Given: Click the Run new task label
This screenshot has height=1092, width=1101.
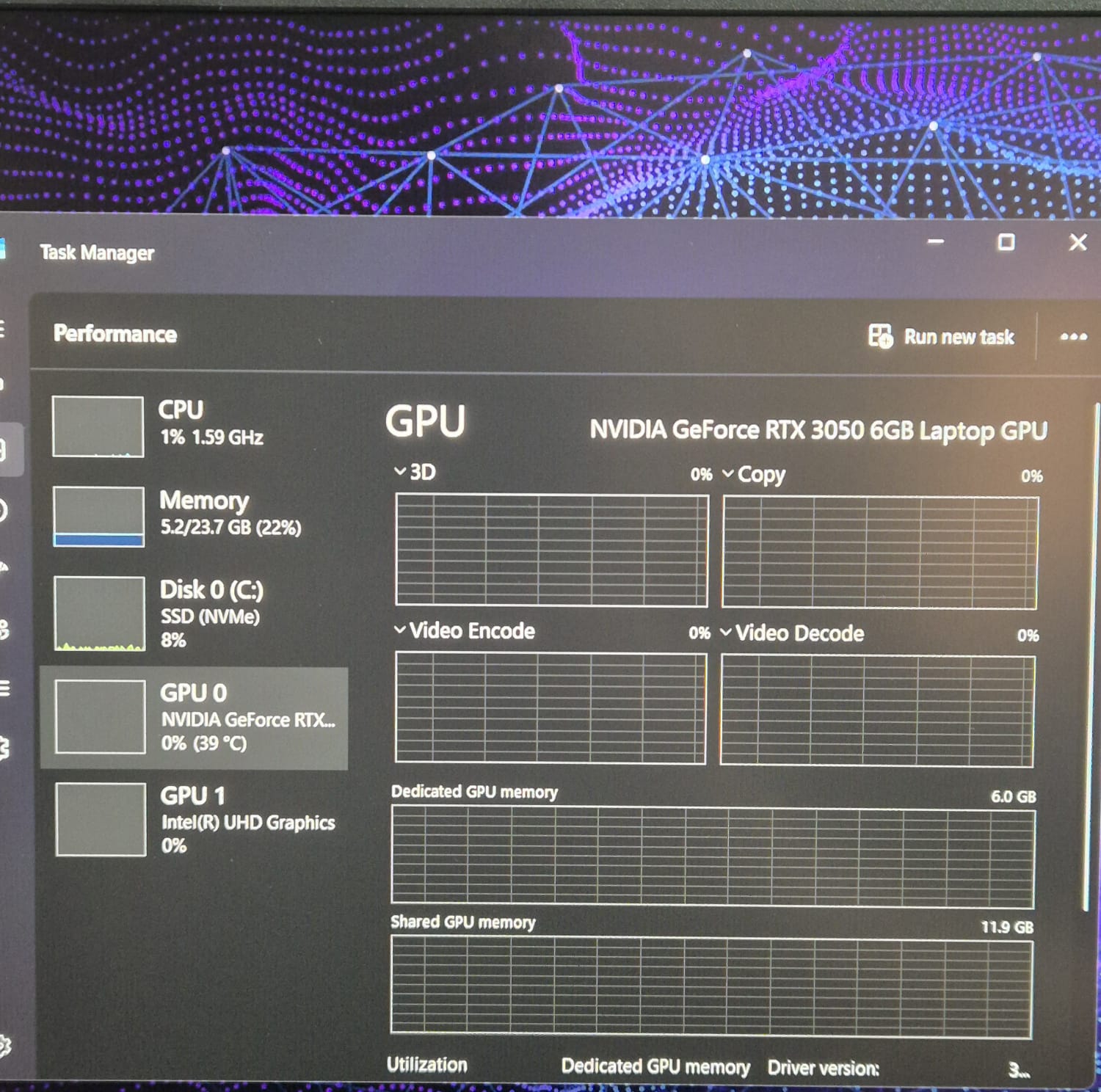Looking at the screenshot, I should coord(959,337).
